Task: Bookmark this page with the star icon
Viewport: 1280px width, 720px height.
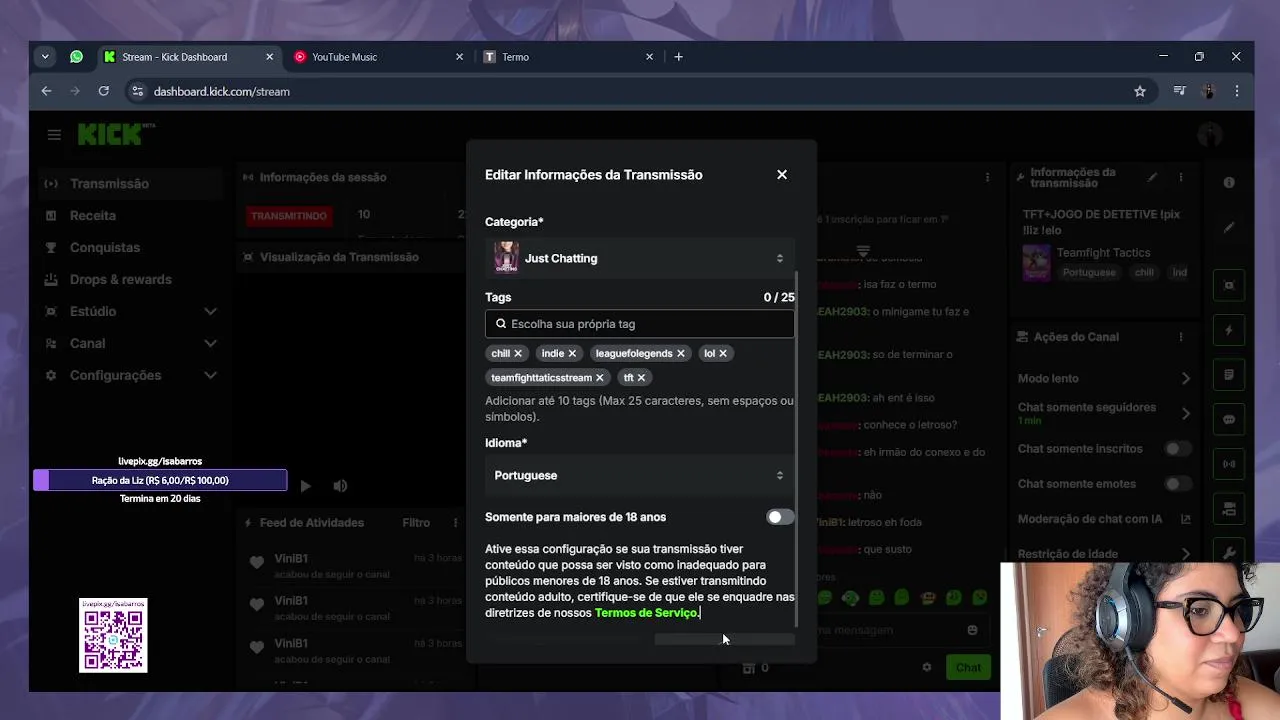Action: 1140,91
